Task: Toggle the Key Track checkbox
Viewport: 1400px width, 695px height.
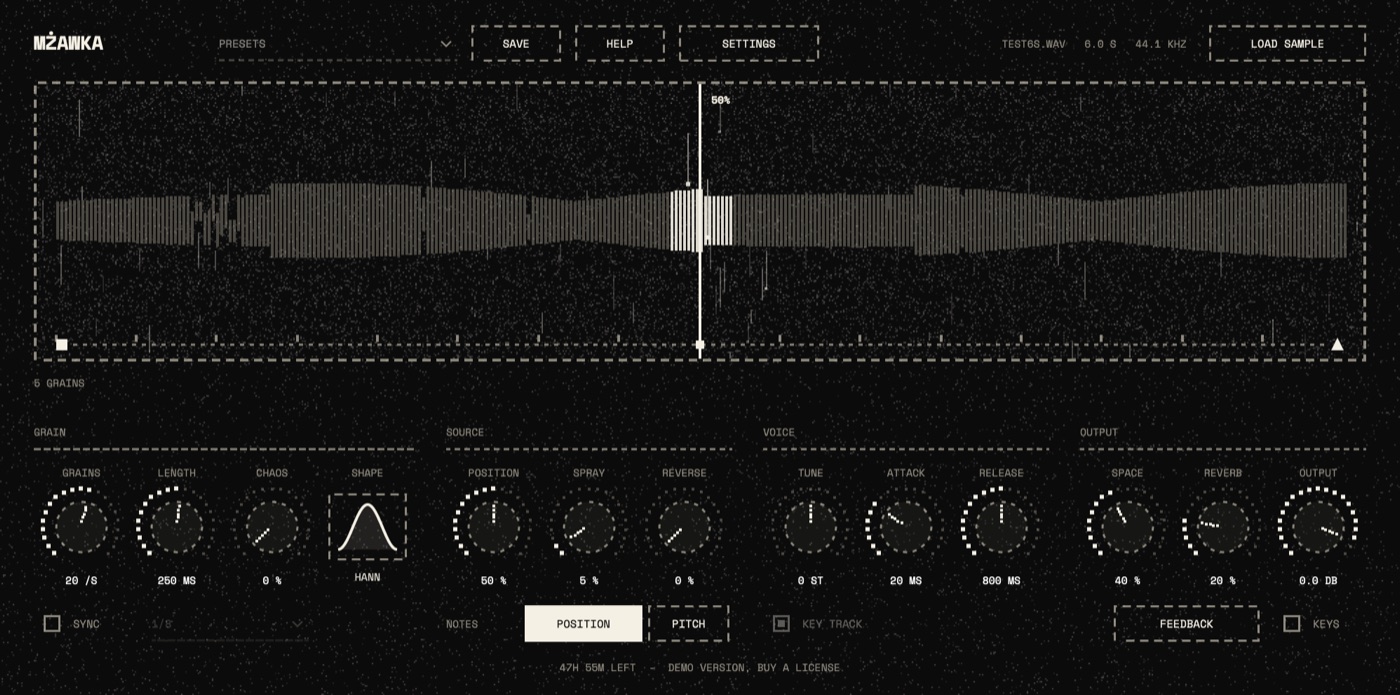Action: click(782, 624)
